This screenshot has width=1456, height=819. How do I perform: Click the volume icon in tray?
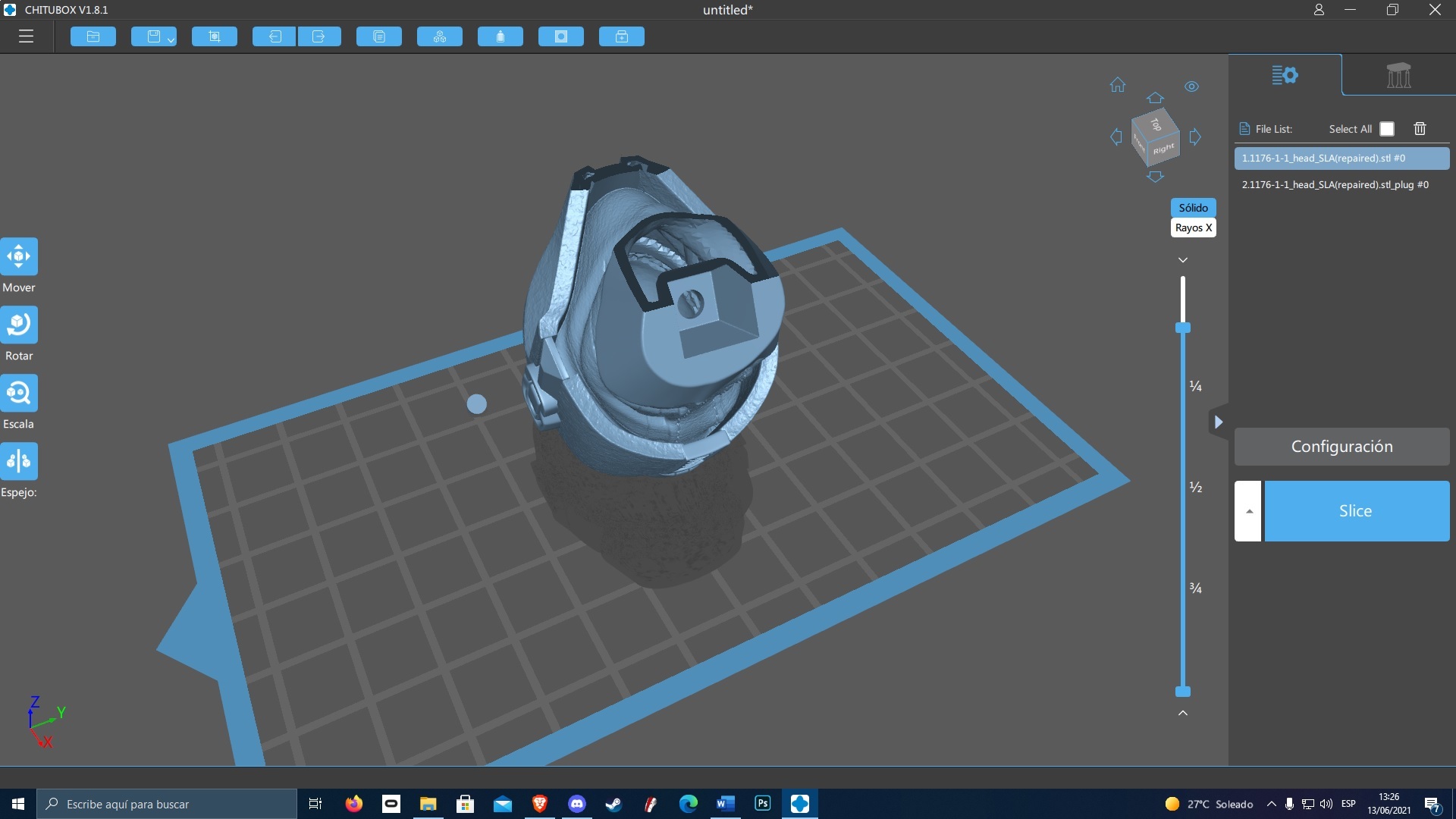point(1326,804)
